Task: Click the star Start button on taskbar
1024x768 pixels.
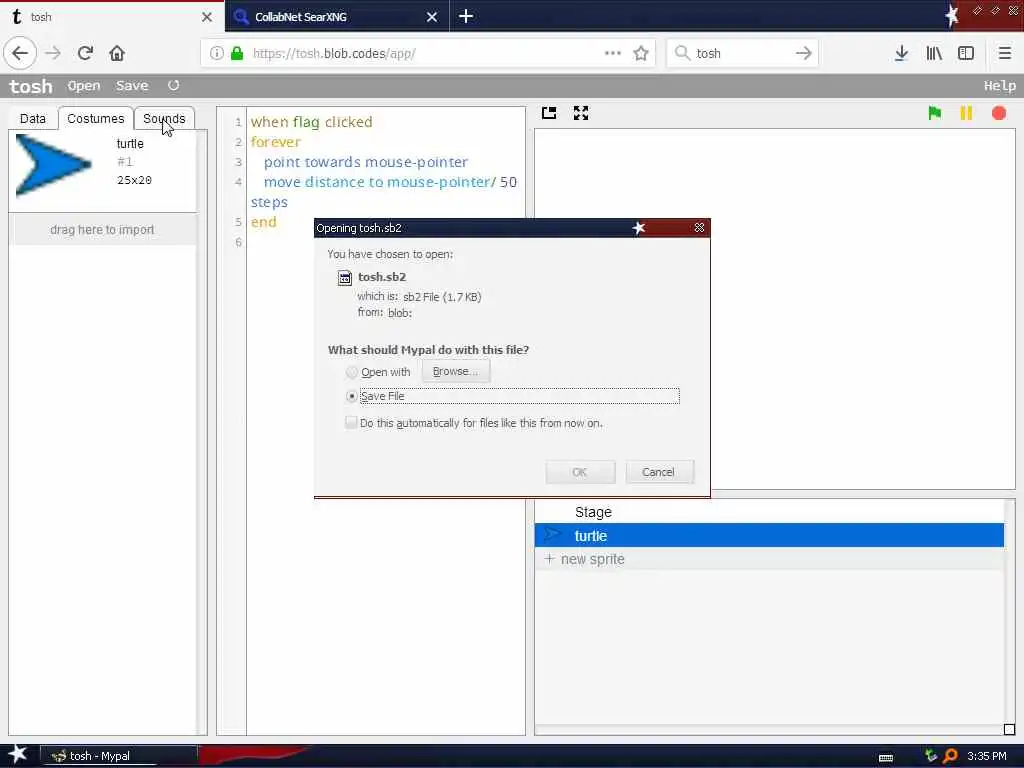Action: (x=17, y=754)
